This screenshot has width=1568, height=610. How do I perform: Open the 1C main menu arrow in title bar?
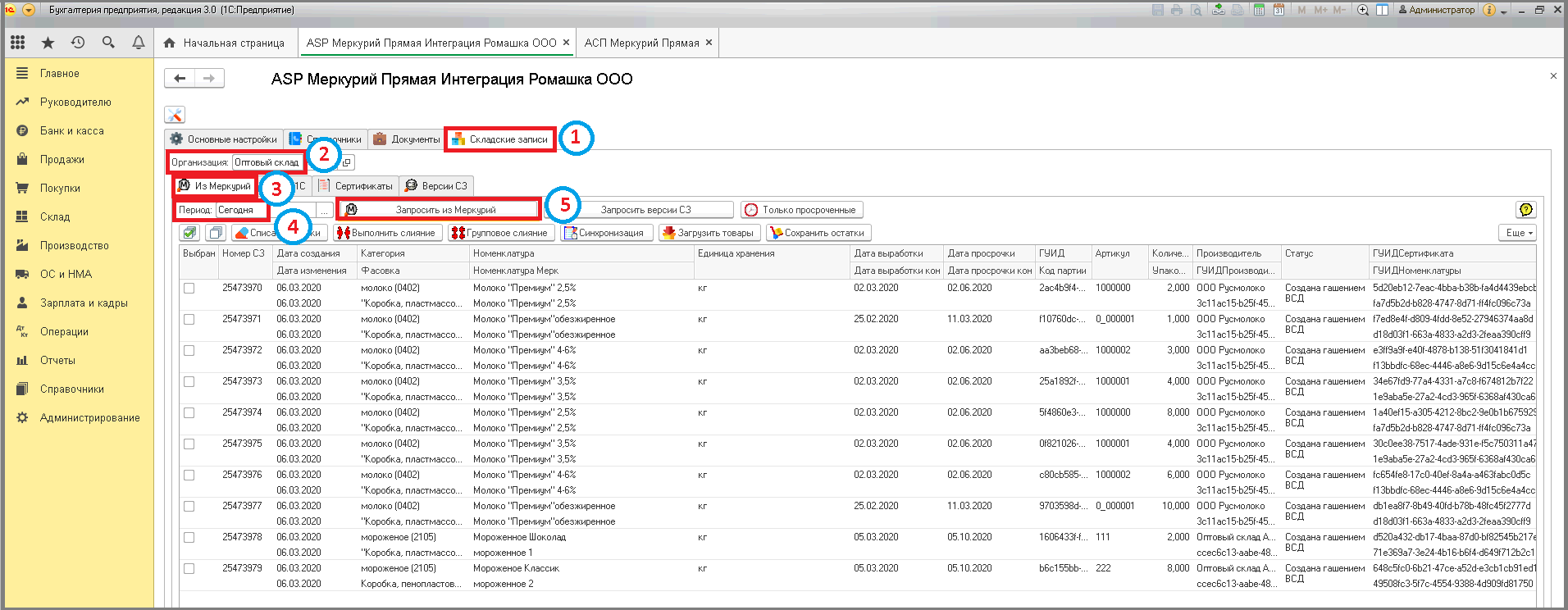pyautogui.click(x=29, y=10)
